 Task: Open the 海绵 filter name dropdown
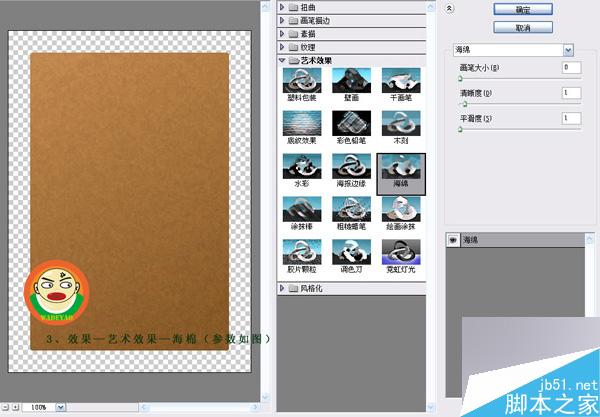(568, 50)
